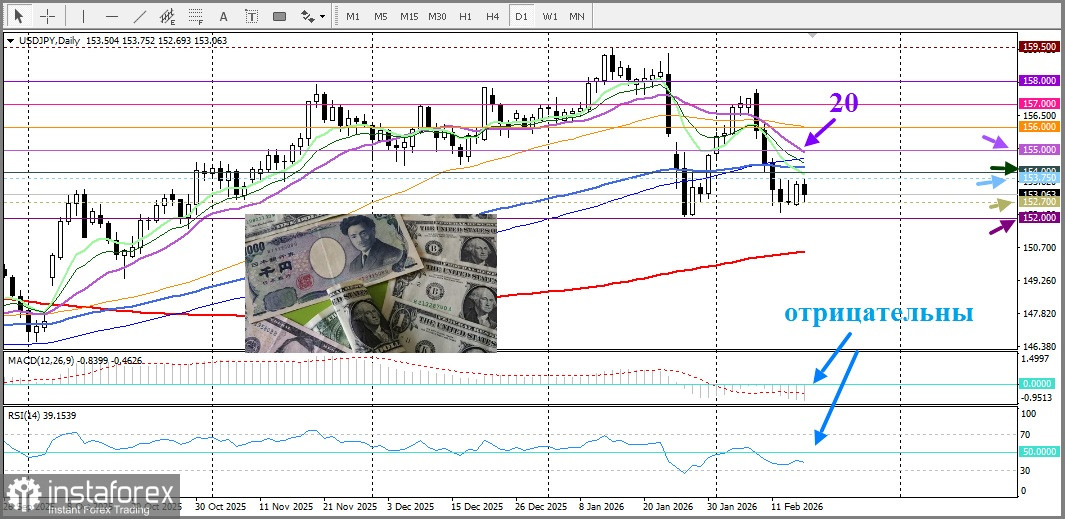1065x519 pixels.
Task: Switch chart to H1 timeframe
Action: [x=465, y=16]
